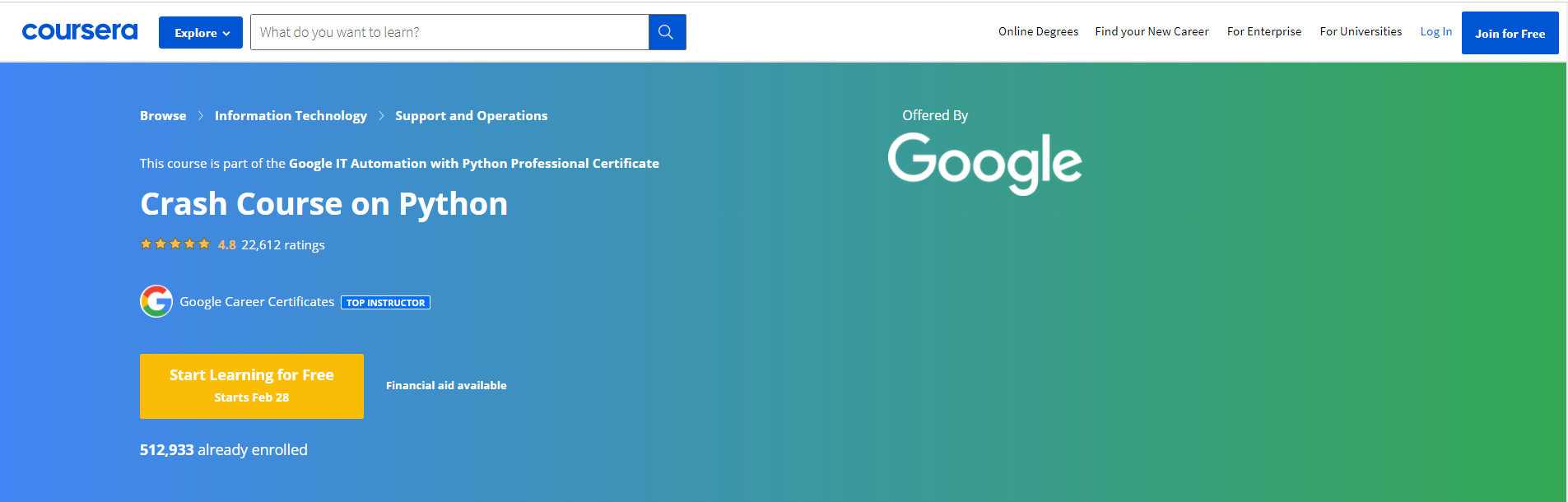Open Information Technology breadcrumb

coord(291,116)
